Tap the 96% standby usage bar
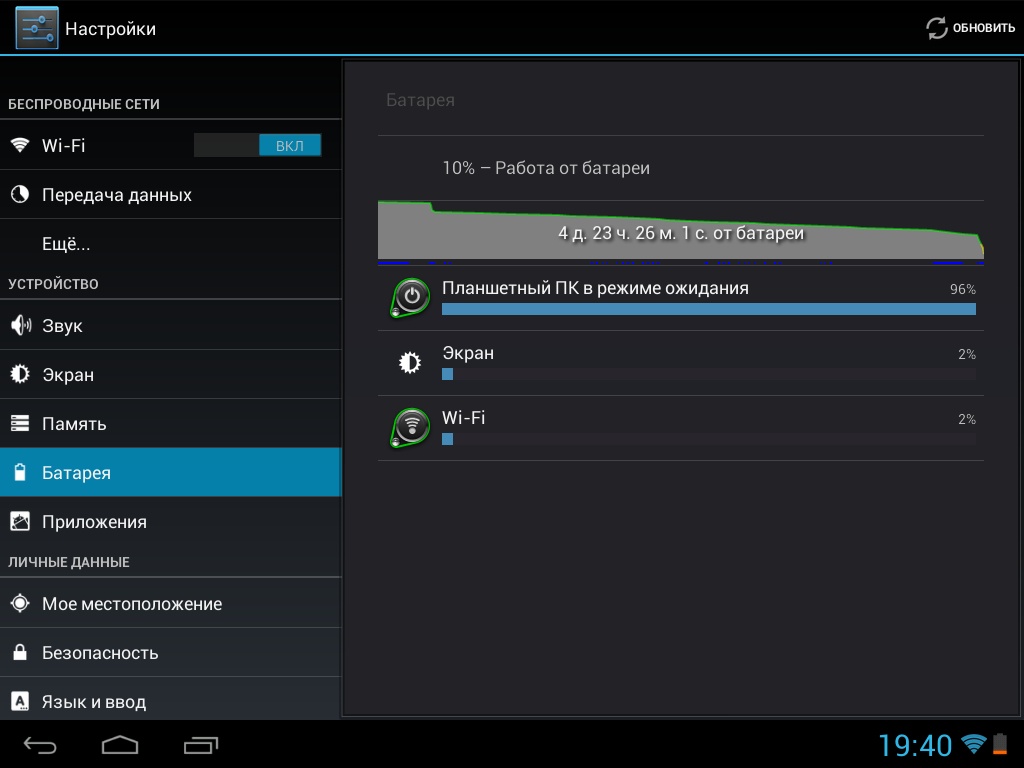 click(708, 309)
